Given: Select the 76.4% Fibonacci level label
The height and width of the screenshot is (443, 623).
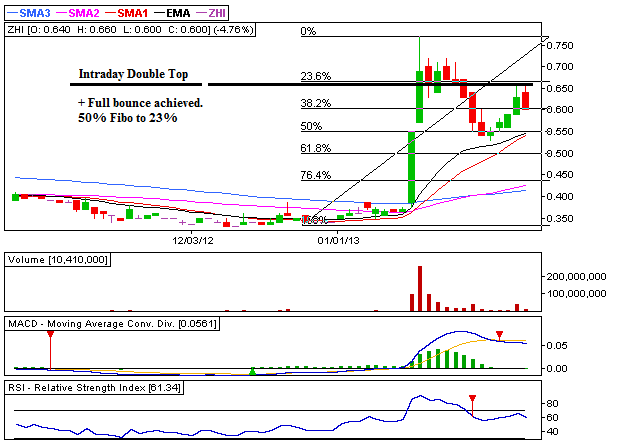Looking at the screenshot, I should click(x=315, y=175).
